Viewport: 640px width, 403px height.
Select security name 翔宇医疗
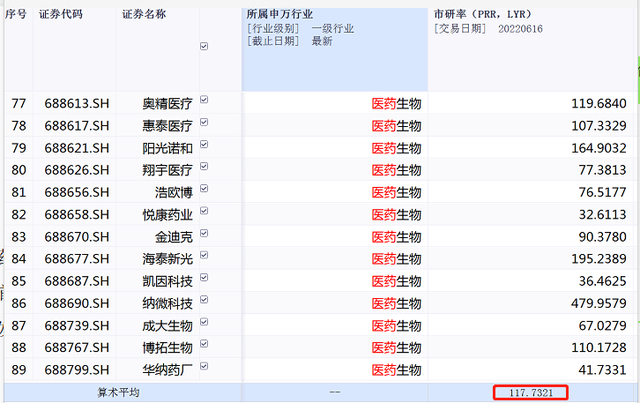click(x=167, y=170)
